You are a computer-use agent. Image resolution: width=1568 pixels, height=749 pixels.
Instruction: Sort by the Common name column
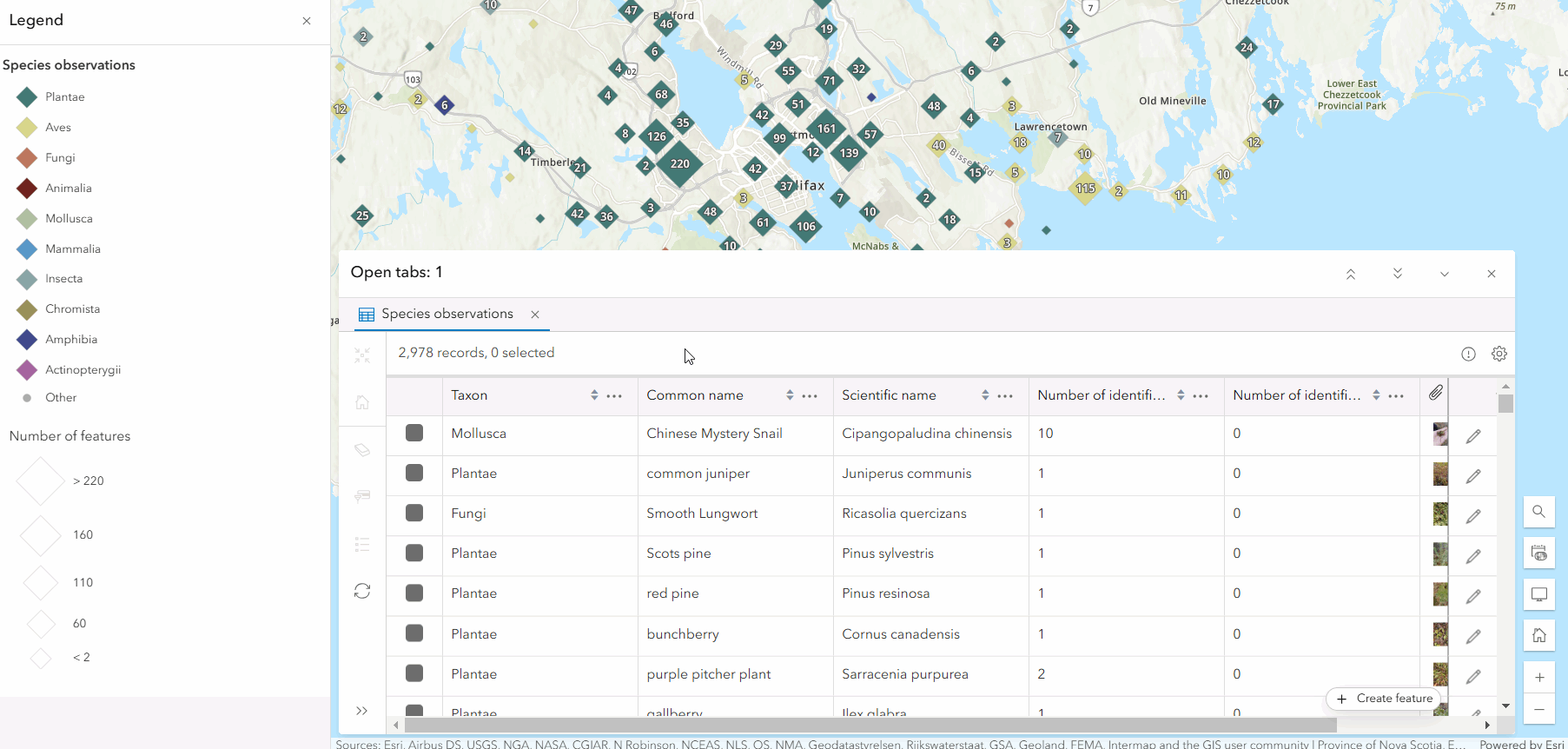(790, 395)
